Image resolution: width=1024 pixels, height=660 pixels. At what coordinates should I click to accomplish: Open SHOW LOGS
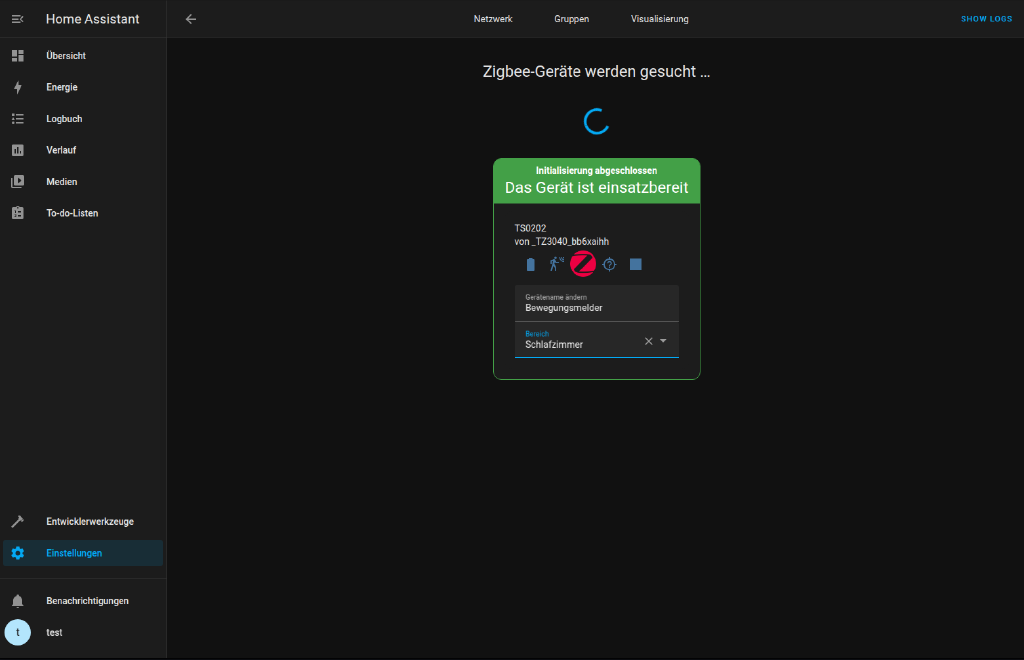click(x=986, y=18)
